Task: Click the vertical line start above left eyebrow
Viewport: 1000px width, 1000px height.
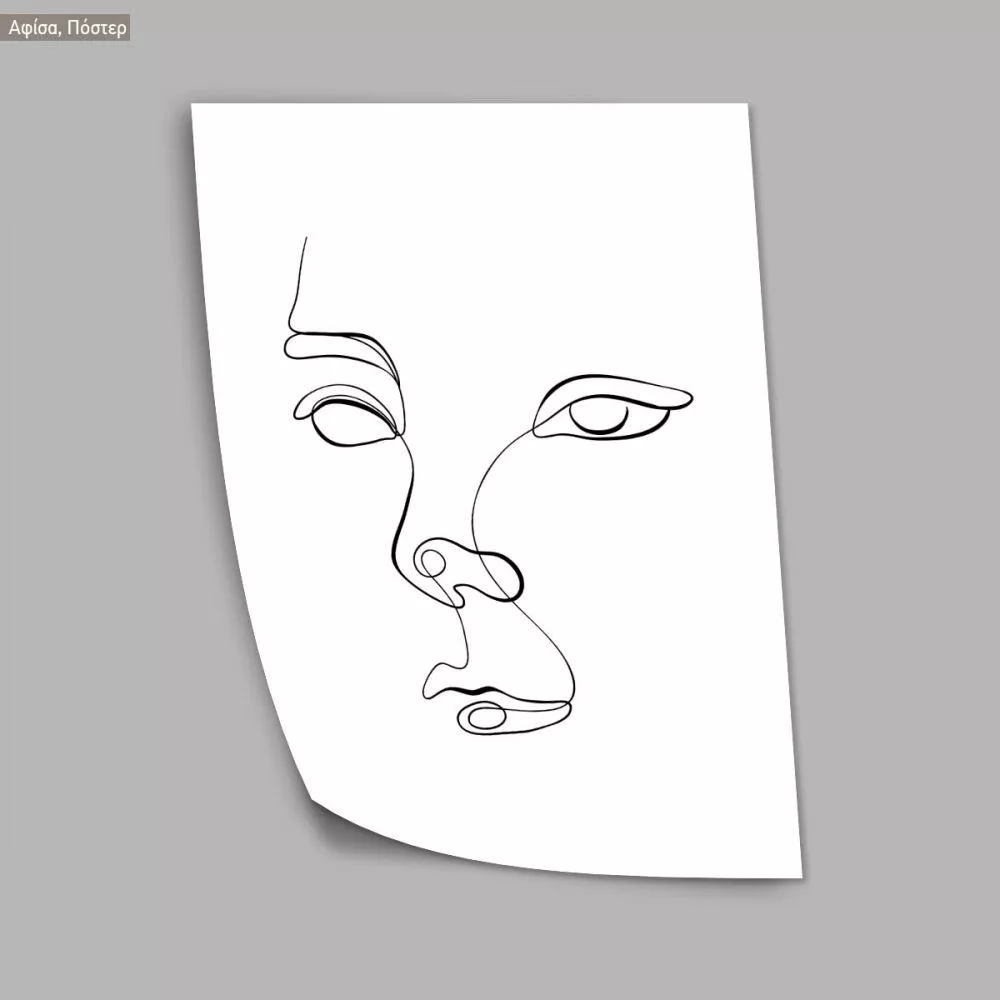Action: [x=304, y=242]
